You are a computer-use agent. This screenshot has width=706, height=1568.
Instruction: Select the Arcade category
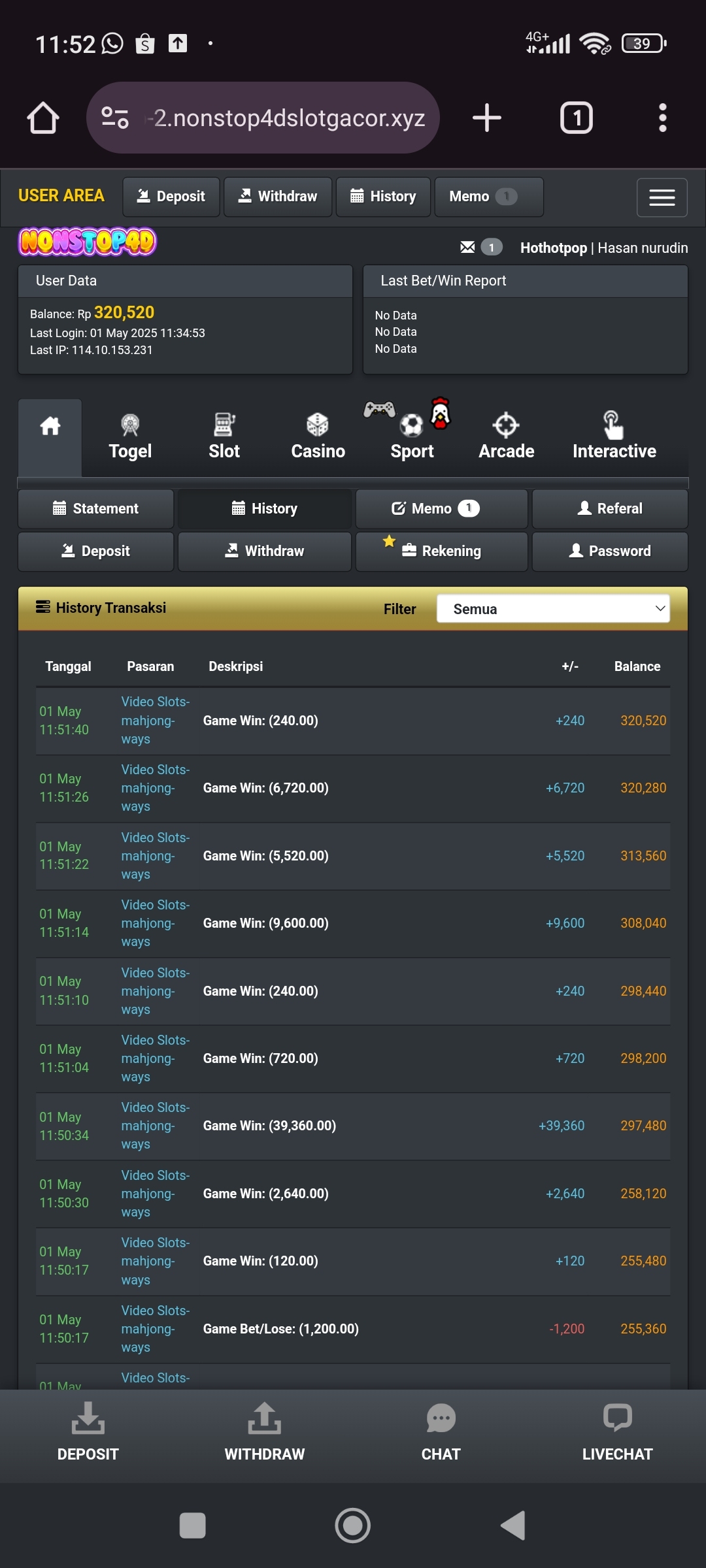click(x=506, y=436)
